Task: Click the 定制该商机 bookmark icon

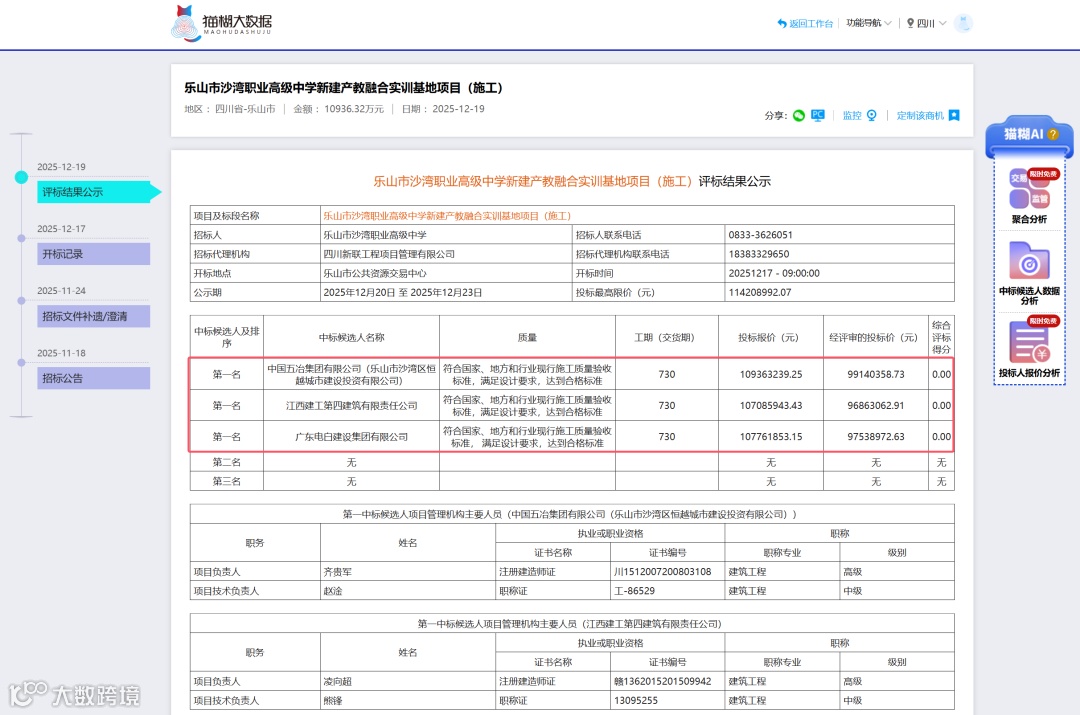Action: 954,115
